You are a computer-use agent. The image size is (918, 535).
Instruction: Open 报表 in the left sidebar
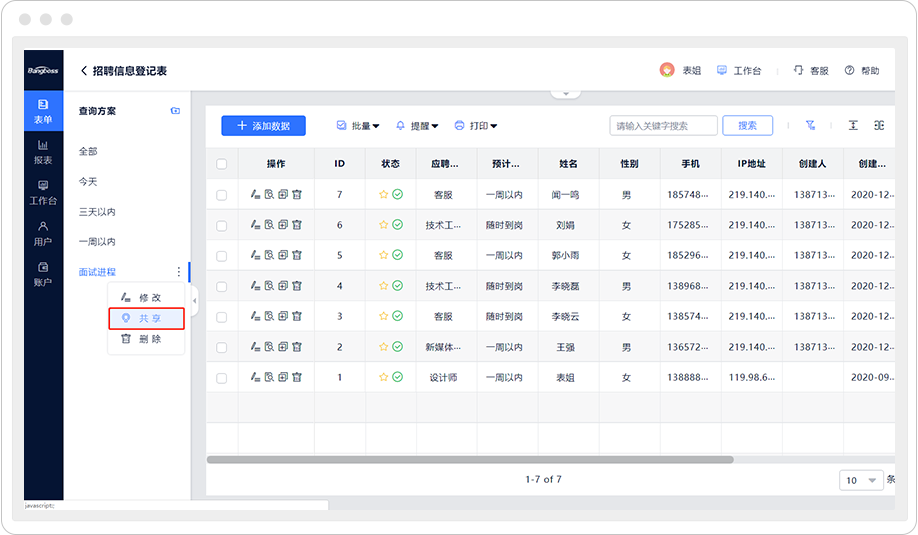[43, 151]
